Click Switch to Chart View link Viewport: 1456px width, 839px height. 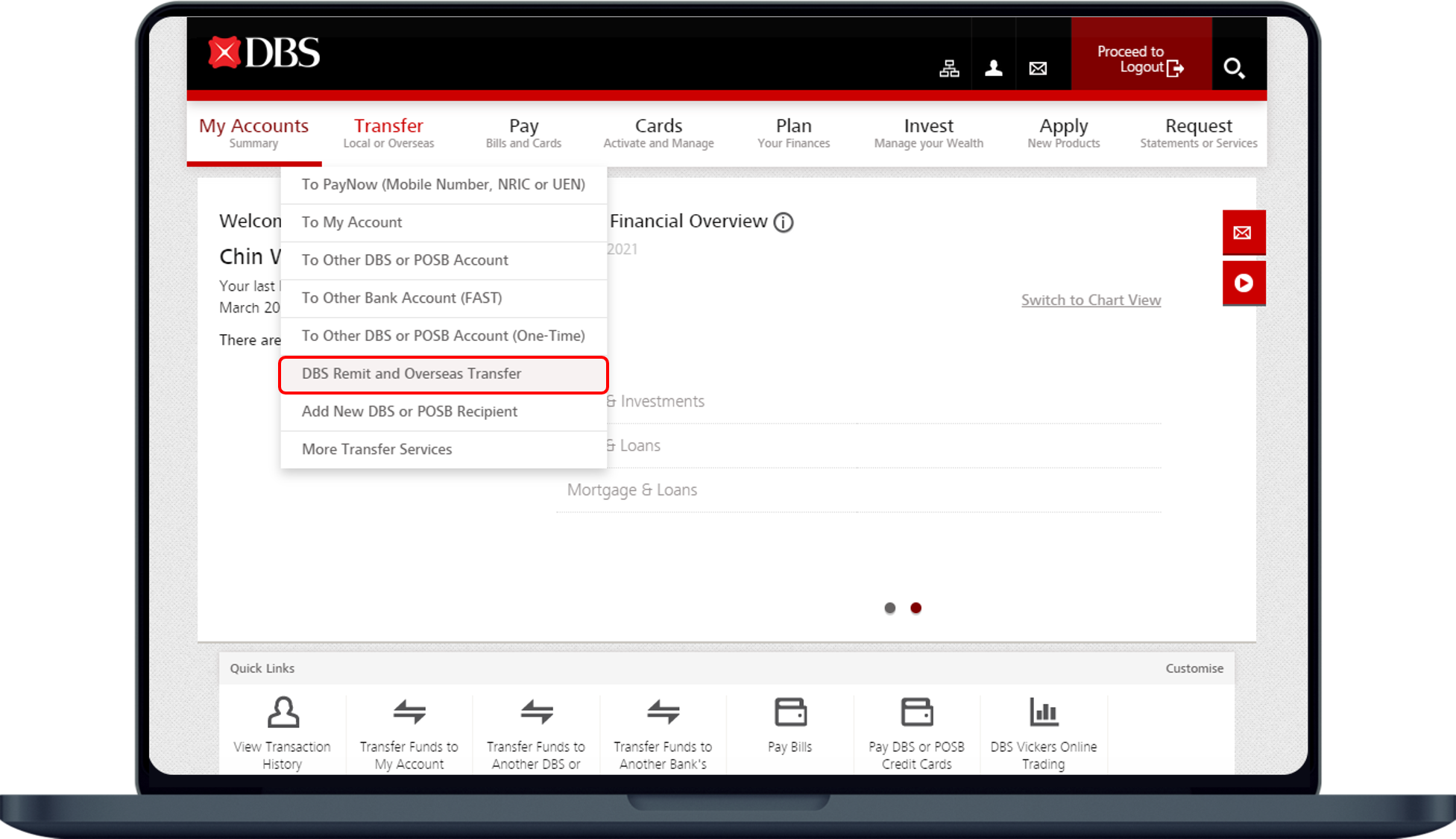tap(1091, 300)
